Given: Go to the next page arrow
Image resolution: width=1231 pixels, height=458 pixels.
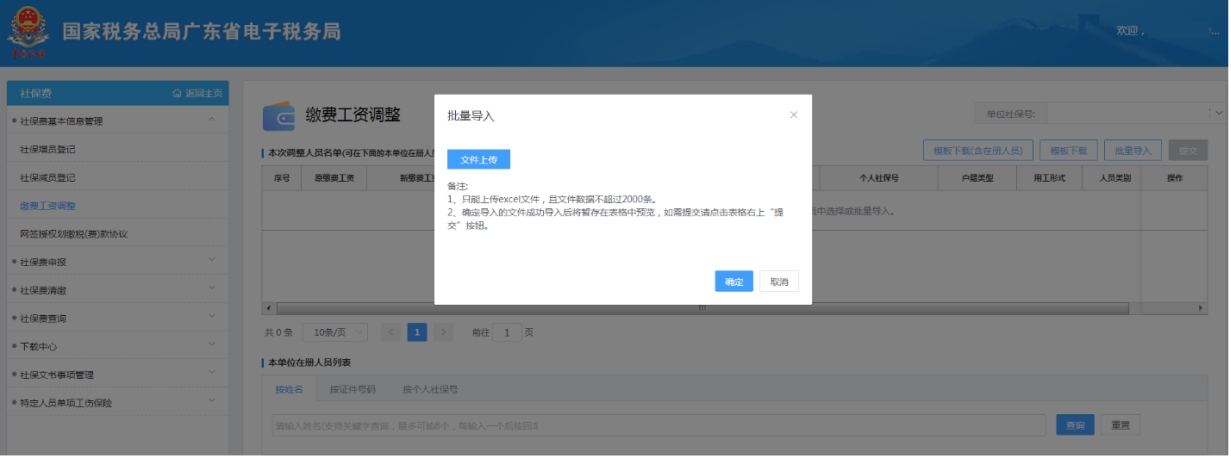Looking at the screenshot, I should point(444,332).
